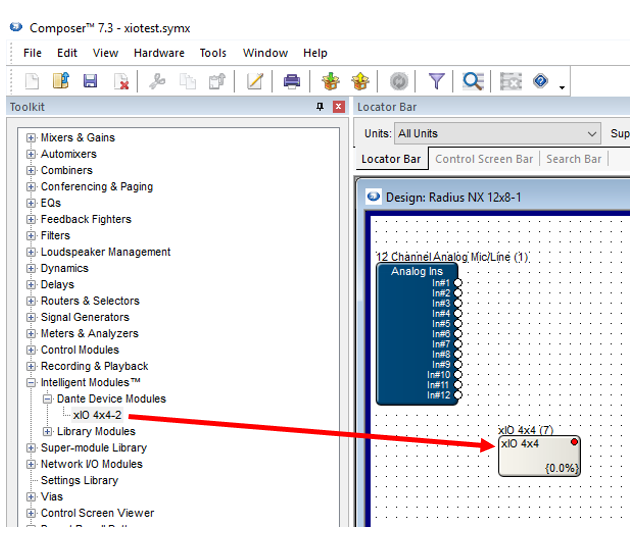Select Super-module Library tree item

coord(94,448)
